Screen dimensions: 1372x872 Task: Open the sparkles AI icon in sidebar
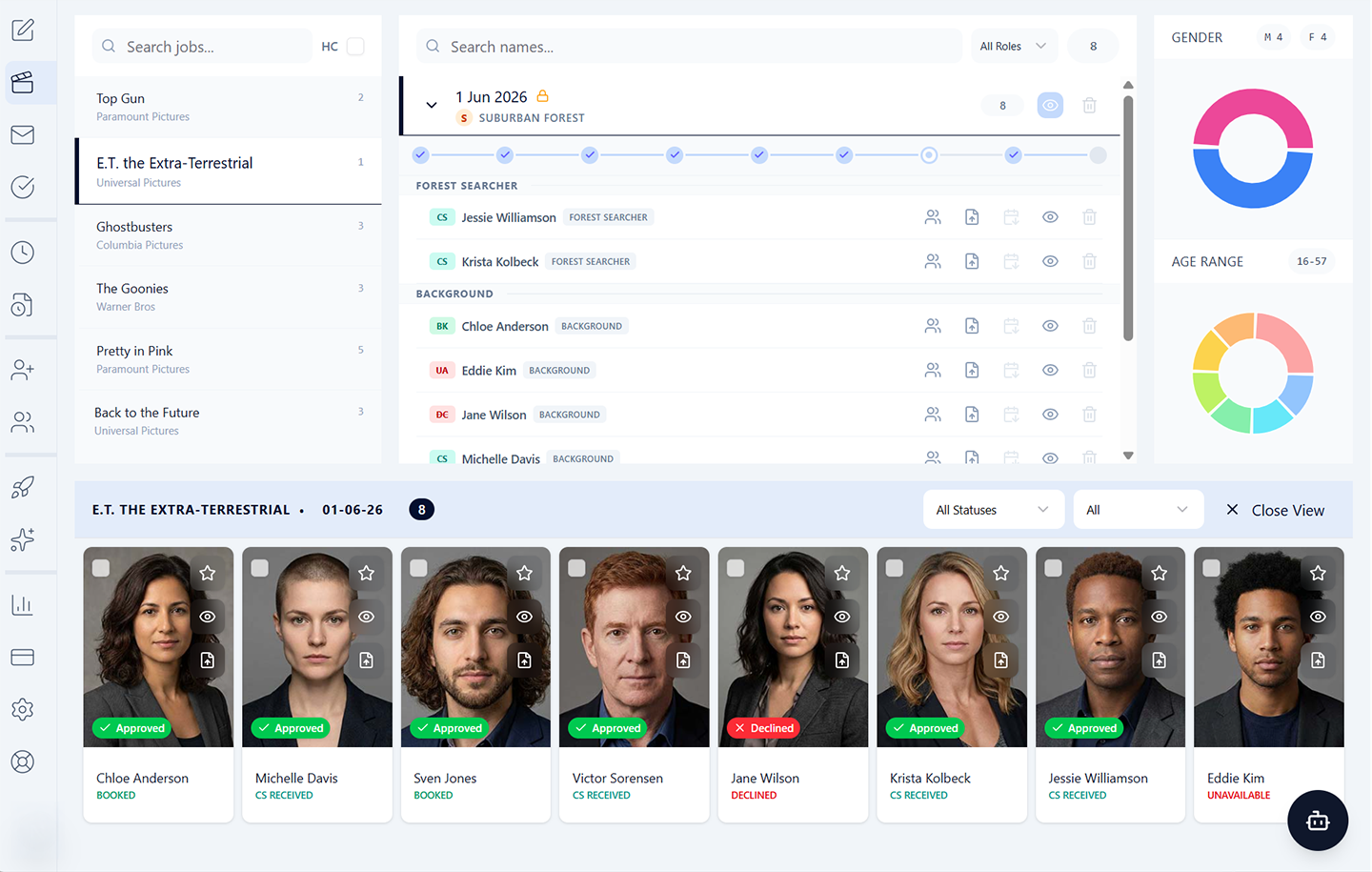tap(23, 539)
